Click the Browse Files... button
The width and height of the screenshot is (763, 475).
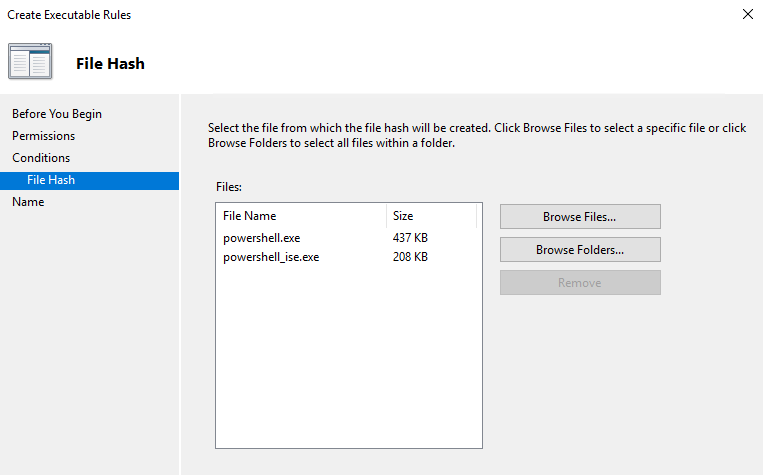click(580, 217)
